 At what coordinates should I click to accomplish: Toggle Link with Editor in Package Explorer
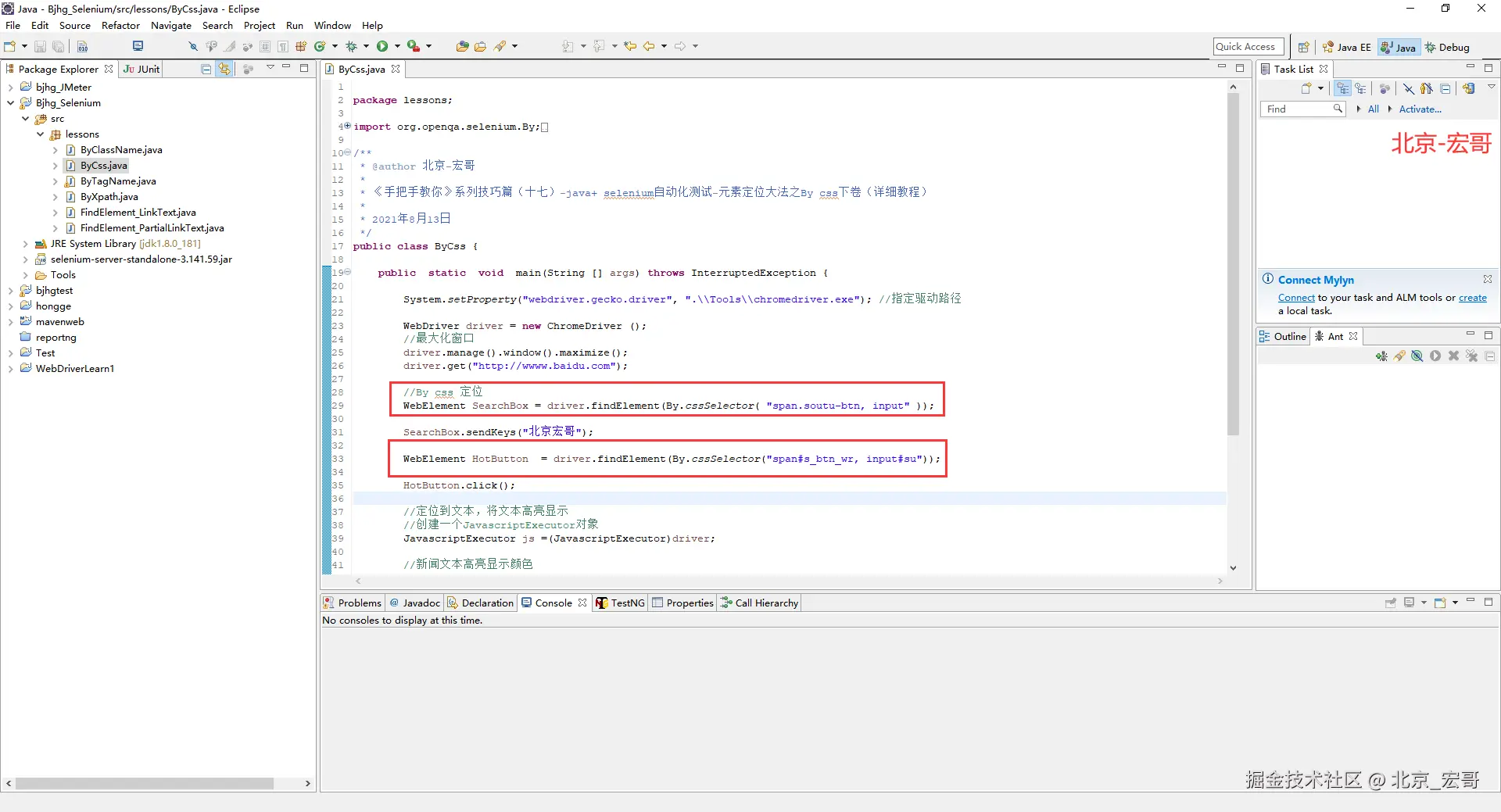224,69
